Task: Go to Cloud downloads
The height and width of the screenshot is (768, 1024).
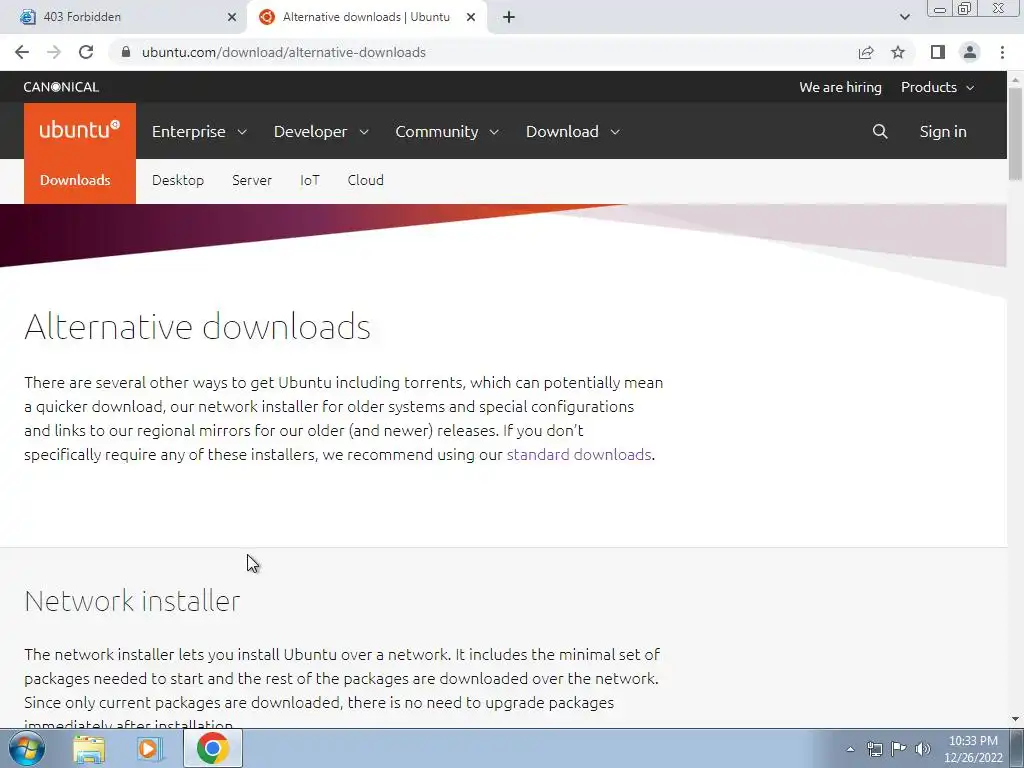Action: pos(365,180)
